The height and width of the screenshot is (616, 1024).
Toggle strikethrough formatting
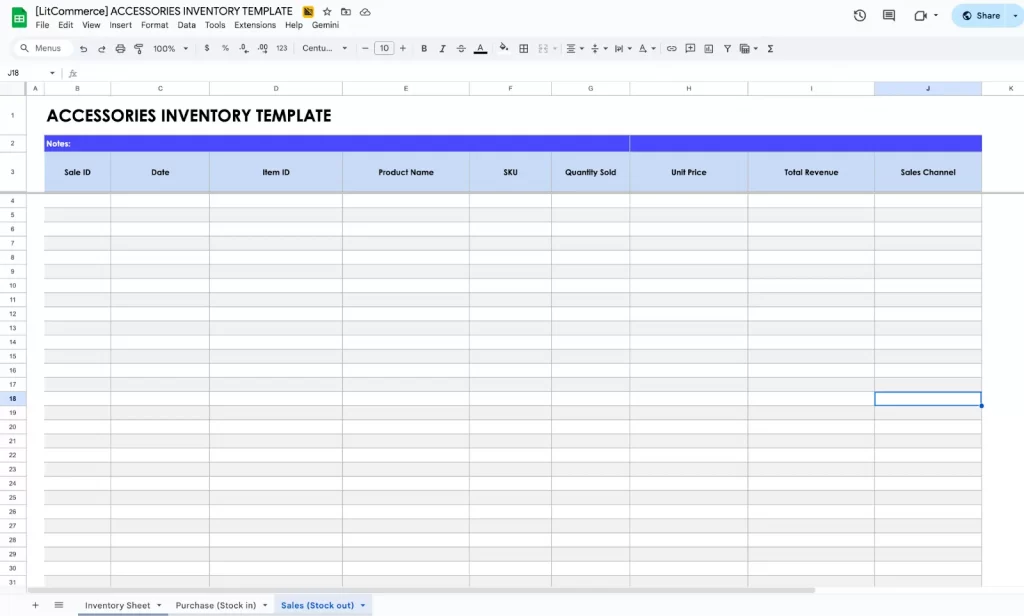click(461, 48)
